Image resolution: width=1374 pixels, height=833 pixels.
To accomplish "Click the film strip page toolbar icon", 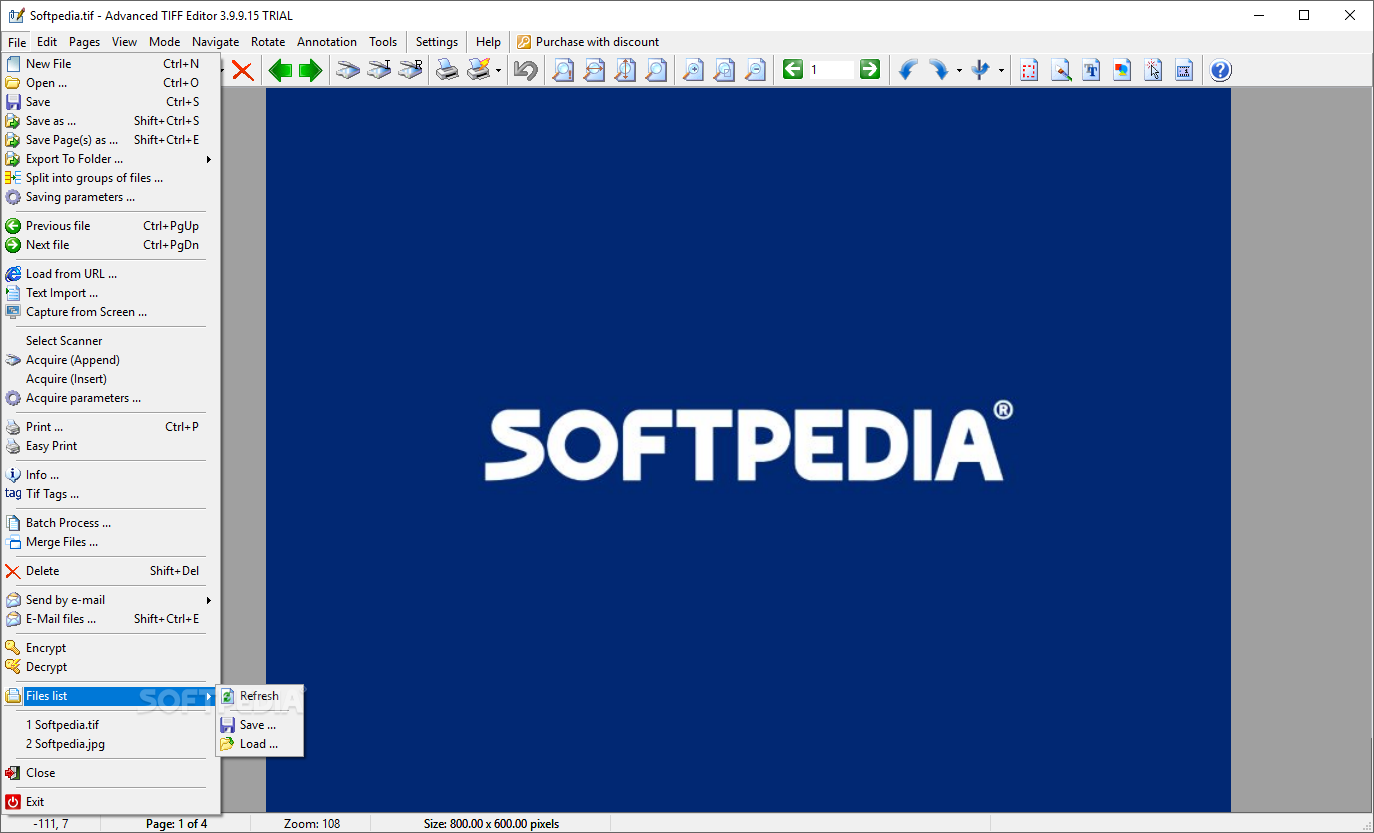I will pos(1184,70).
